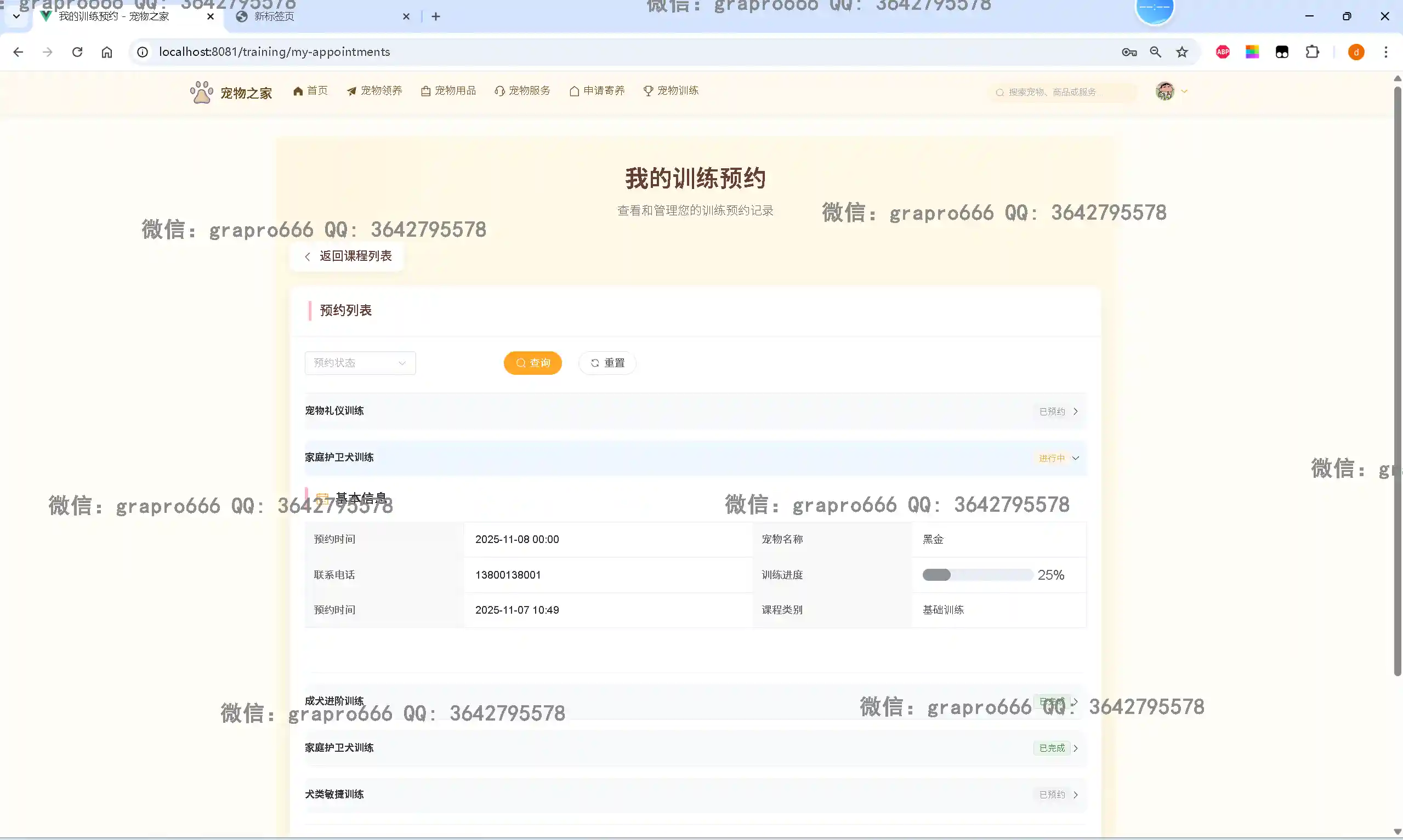Click the user avatar icon
This screenshot has height=840, width=1403.
[x=1165, y=91]
